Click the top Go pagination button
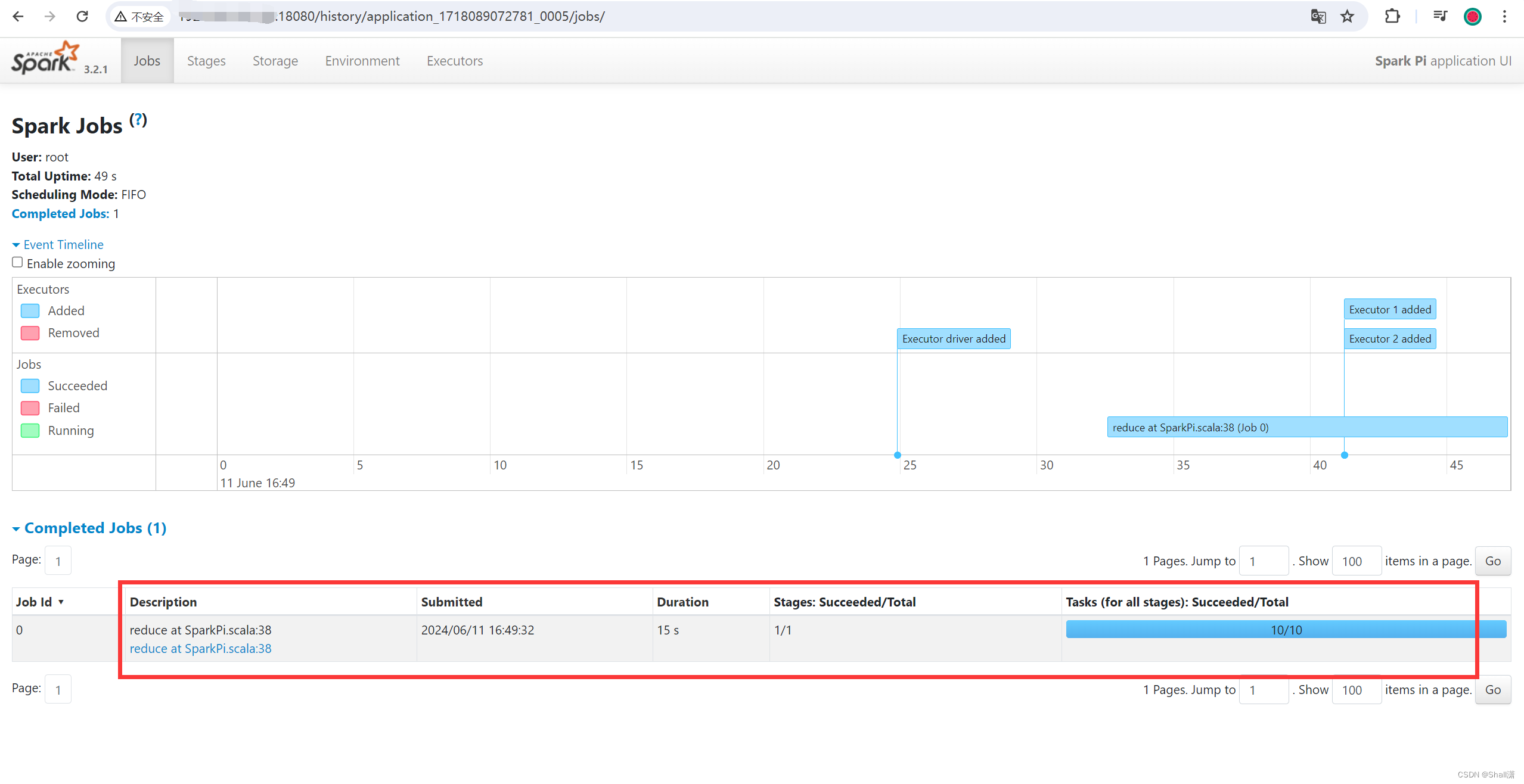The width and height of the screenshot is (1524, 784). [x=1493, y=561]
